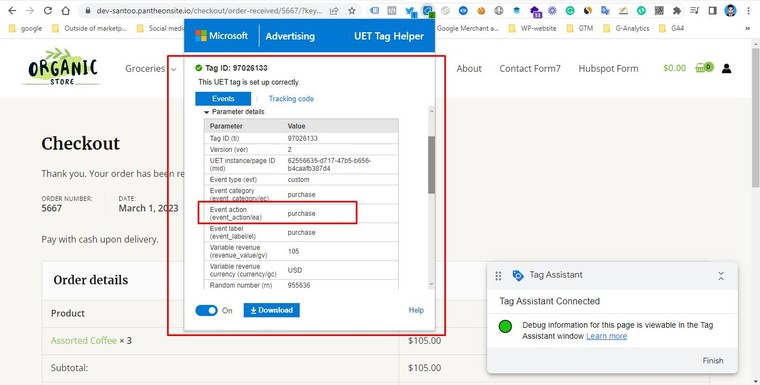Viewport: 760px width, 385px height.
Task: Collapse the Tag Assistant panel
Action: pyautogui.click(x=721, y=276)
